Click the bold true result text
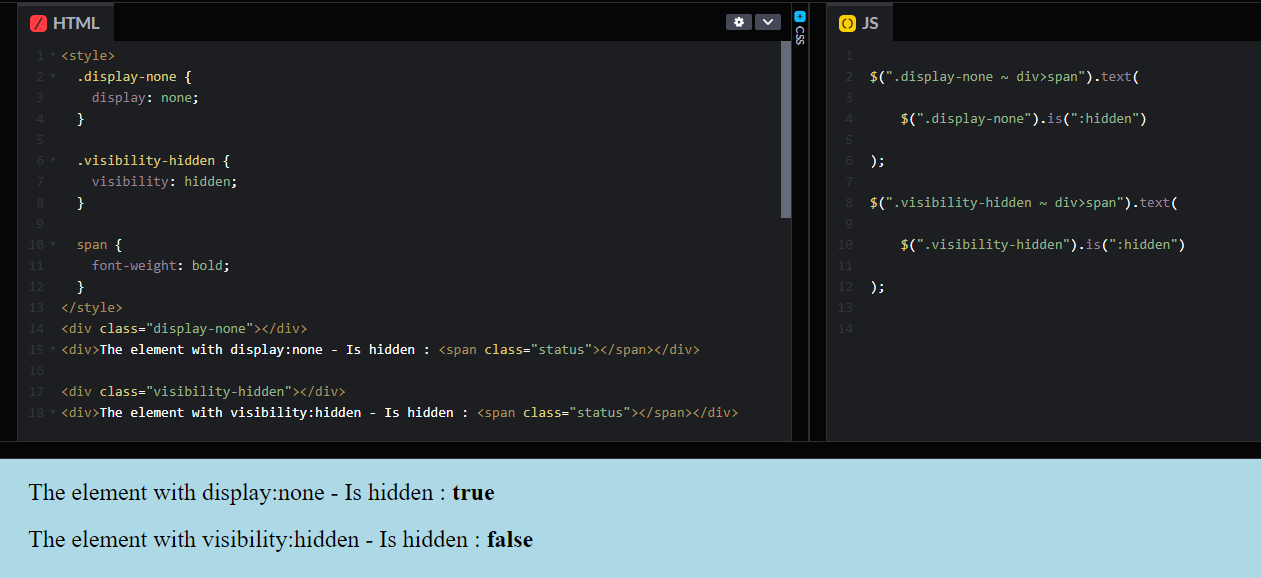Screen dimensions: 1261x578 coord(472,492)
